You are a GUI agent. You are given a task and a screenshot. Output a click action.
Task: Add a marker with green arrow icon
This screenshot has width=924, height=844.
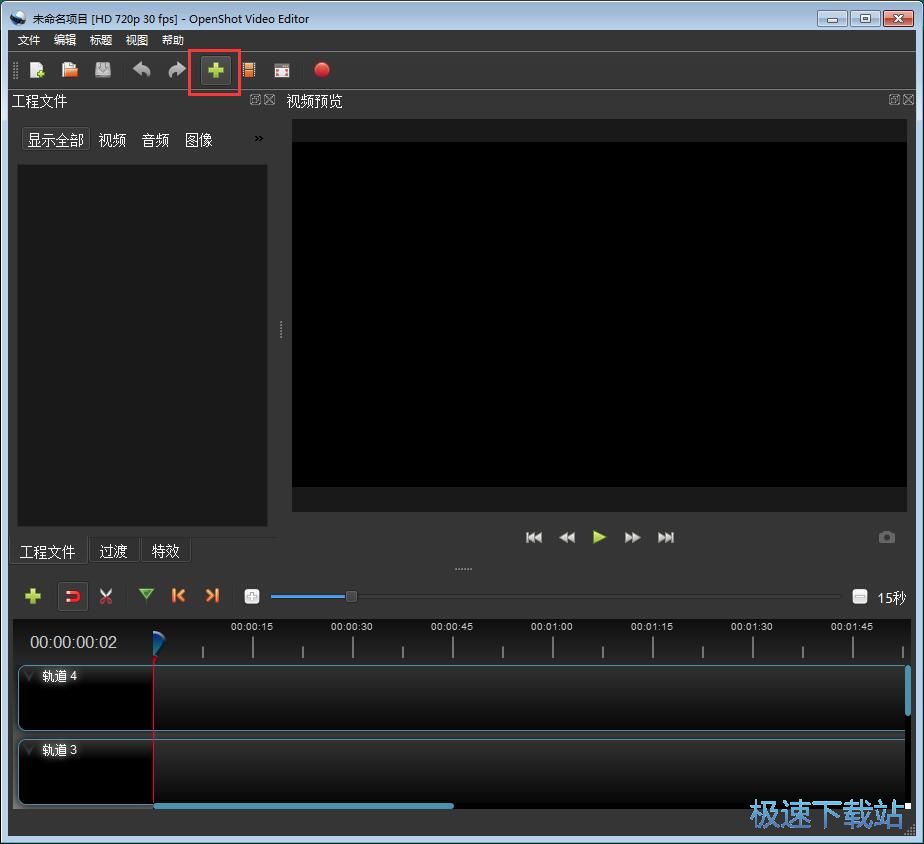(146, 596)
